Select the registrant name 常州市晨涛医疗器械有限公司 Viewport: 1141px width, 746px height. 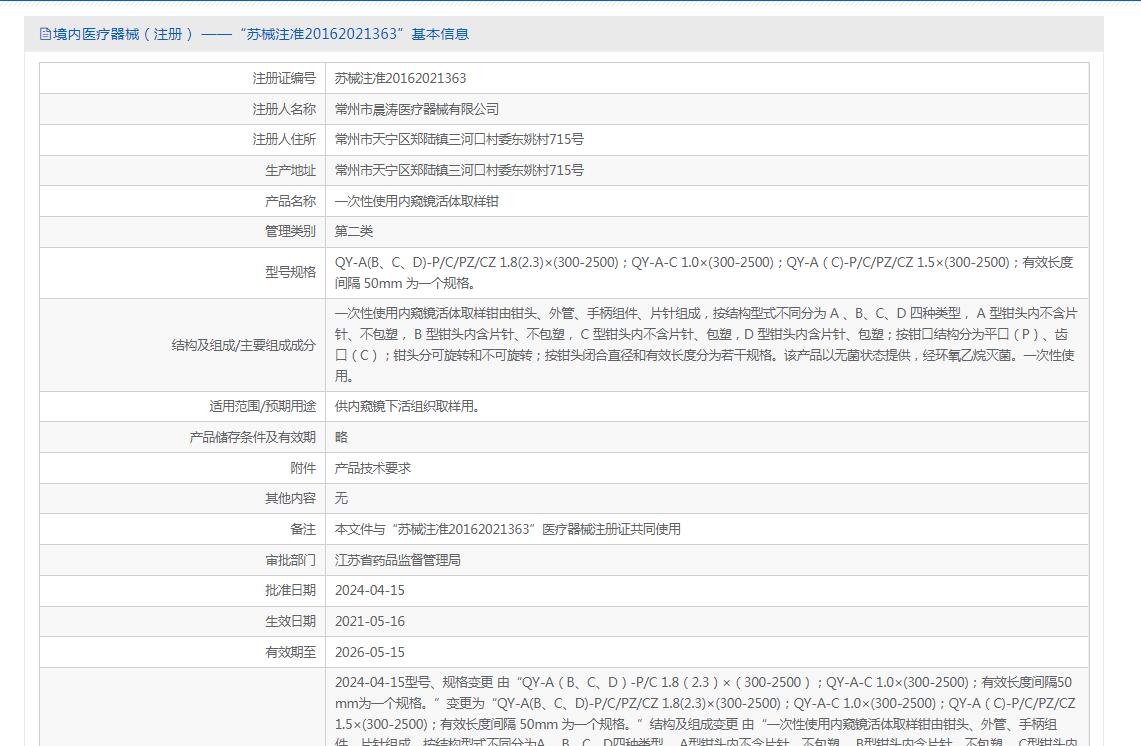coord(416,109)
